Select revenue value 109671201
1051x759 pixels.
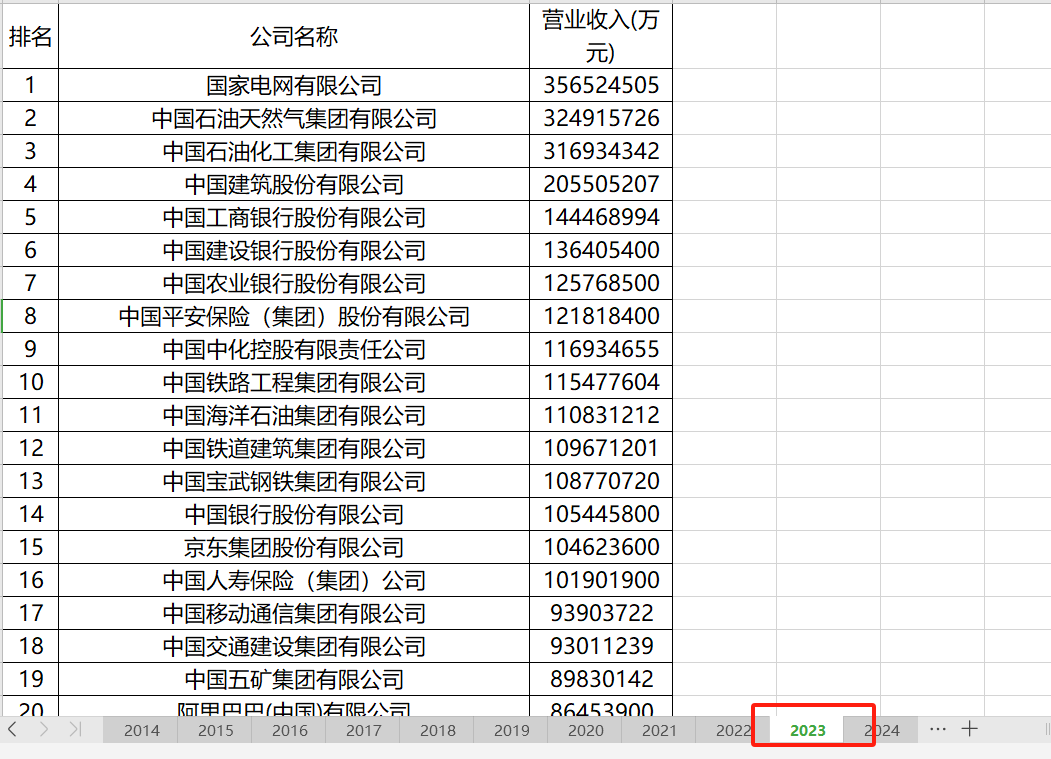pos(601,448)
